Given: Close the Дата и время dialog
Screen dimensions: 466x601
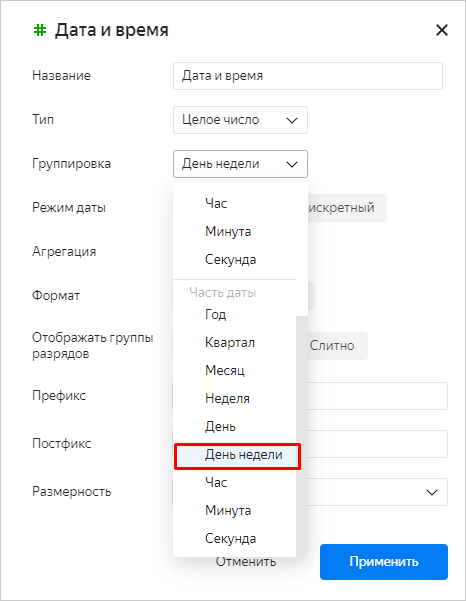Looking at the screenshot, I should [442, 30].
